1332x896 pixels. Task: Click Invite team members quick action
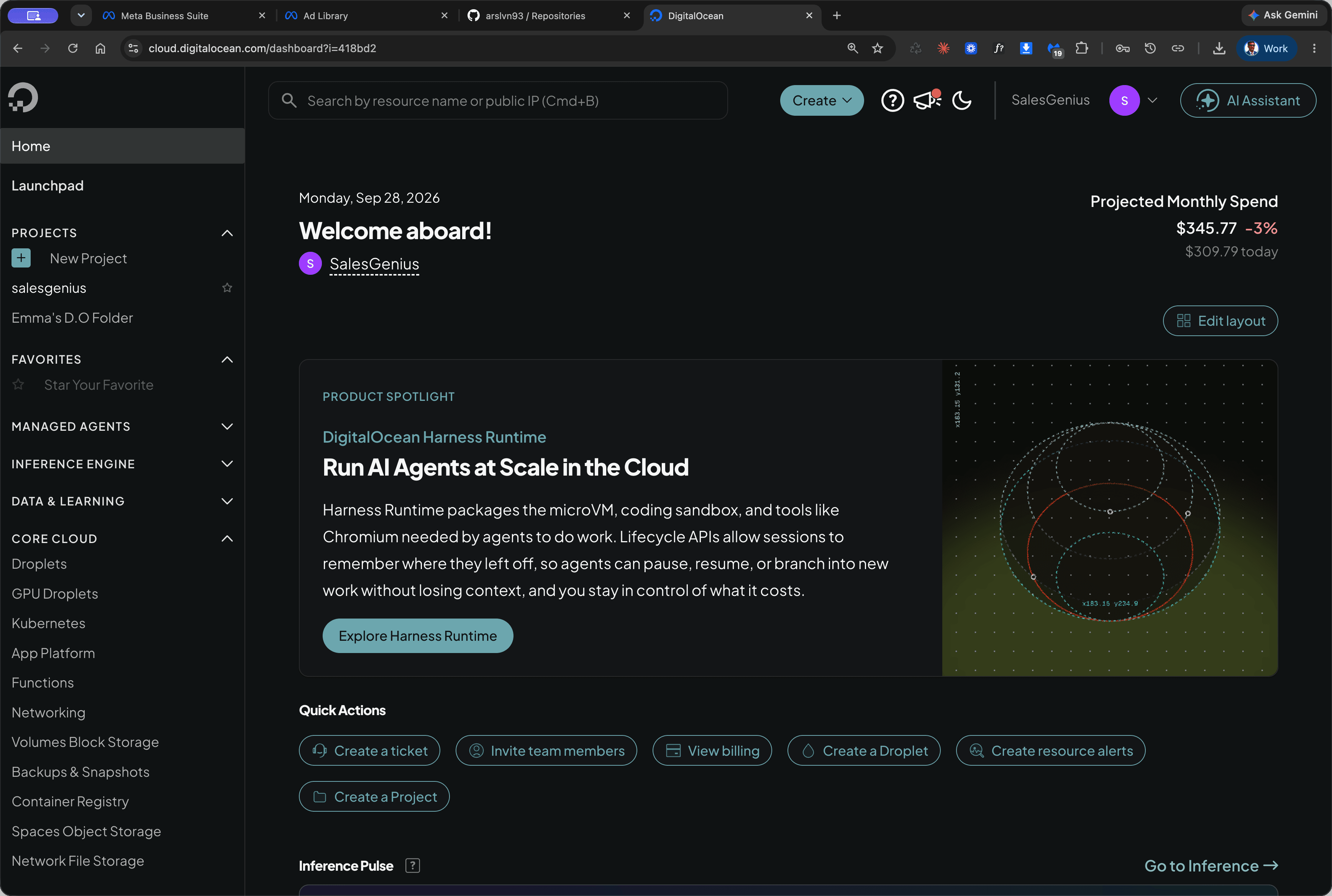pos(546,751)
